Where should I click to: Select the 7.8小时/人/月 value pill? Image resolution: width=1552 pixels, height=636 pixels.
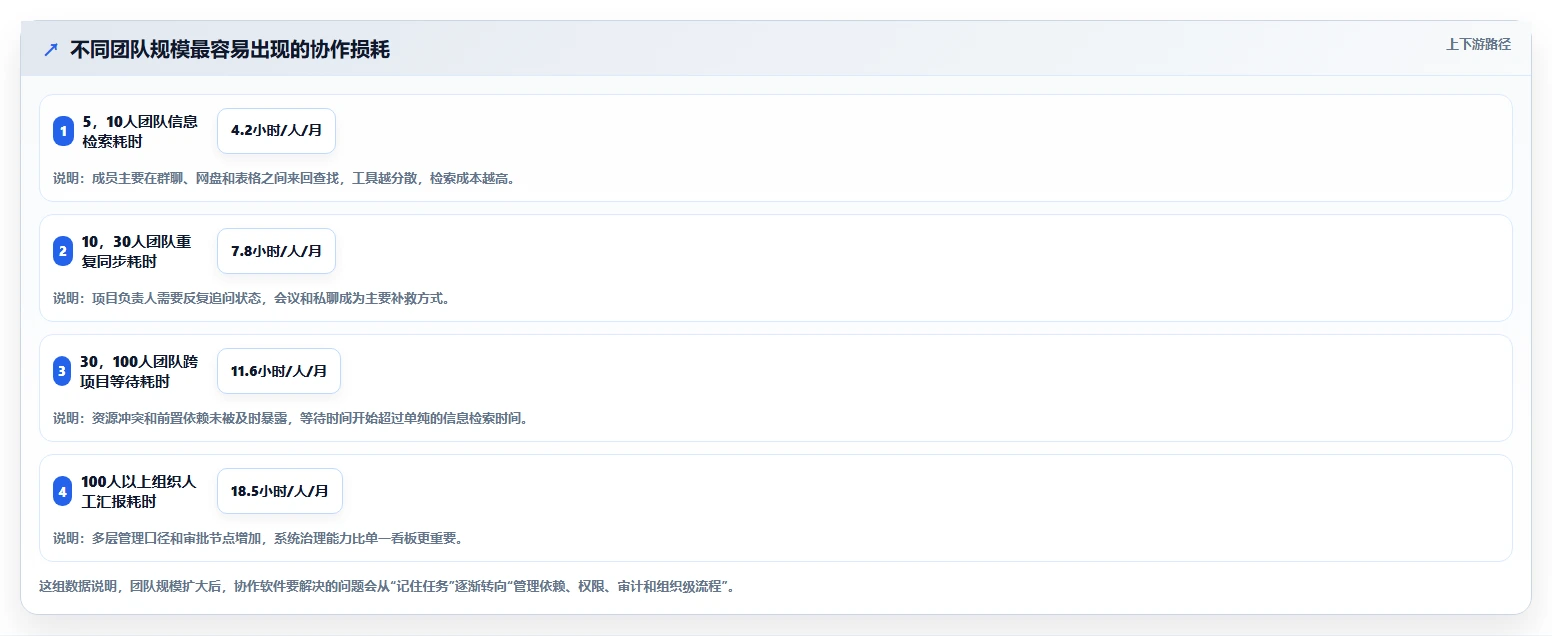(276, 251)
